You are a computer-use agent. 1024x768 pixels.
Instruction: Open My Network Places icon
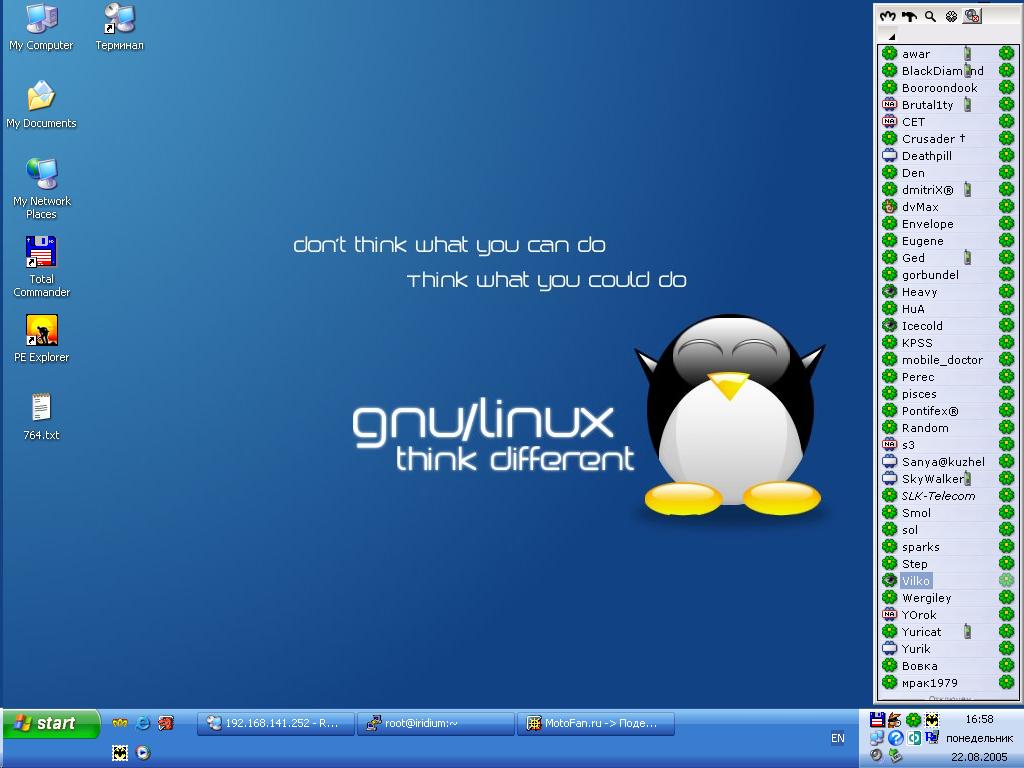coord(41,189)
